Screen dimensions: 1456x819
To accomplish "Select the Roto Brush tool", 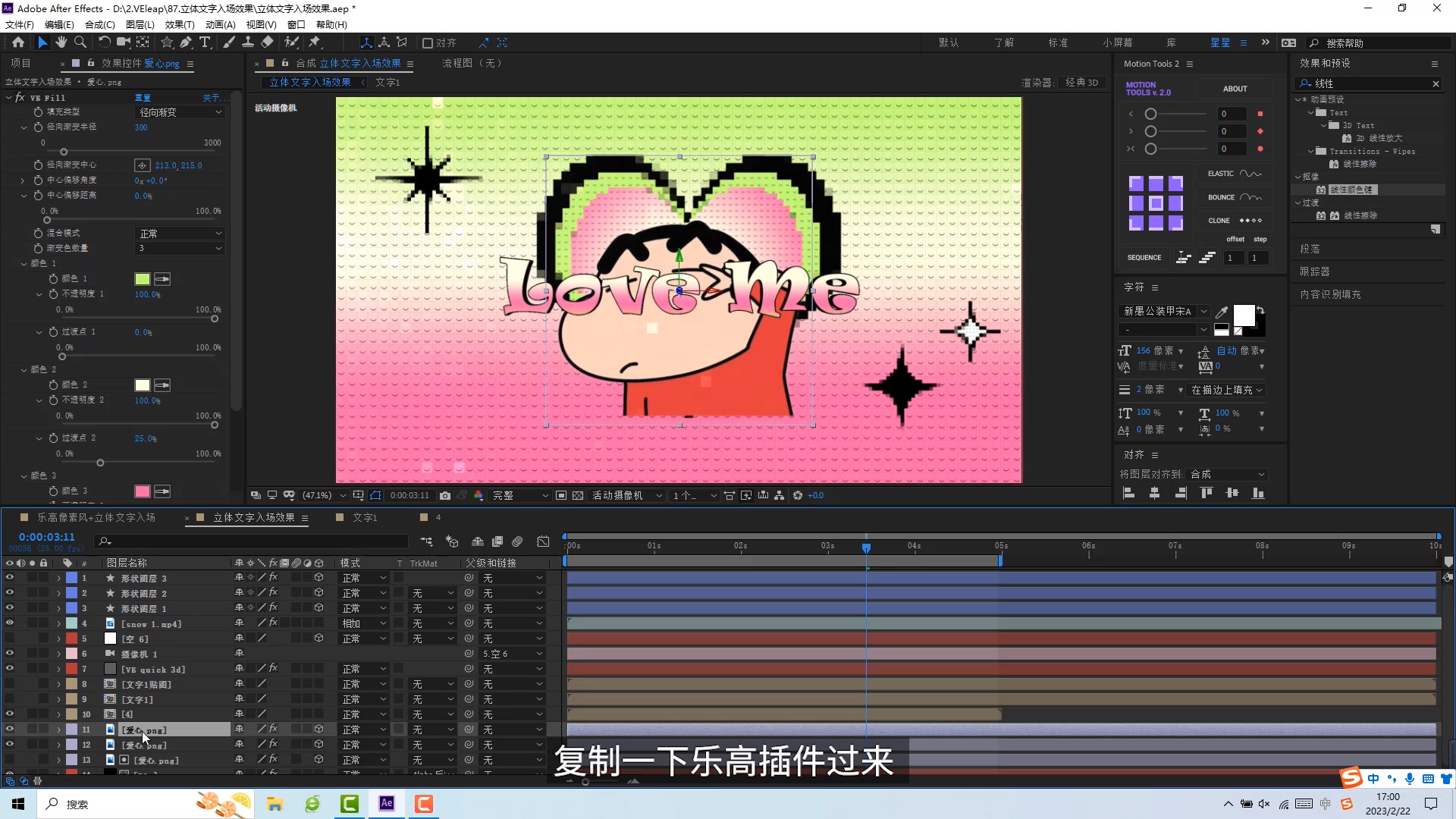I will point(291,42).
